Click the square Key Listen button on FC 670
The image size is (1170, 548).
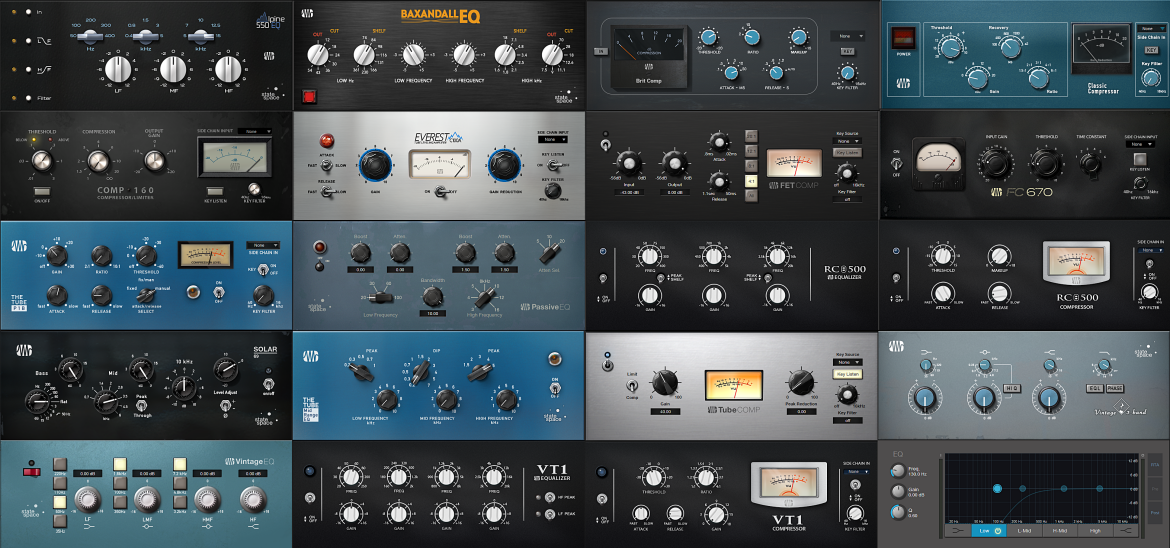pyautogui.click(x=1139, y=158)
